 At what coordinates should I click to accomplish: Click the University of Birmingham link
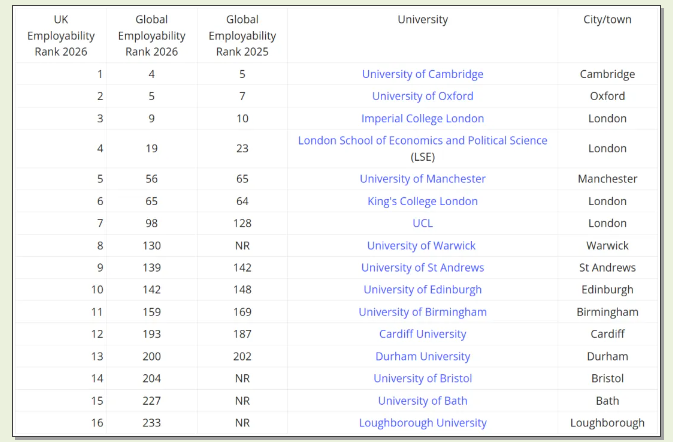click(422, 312)
